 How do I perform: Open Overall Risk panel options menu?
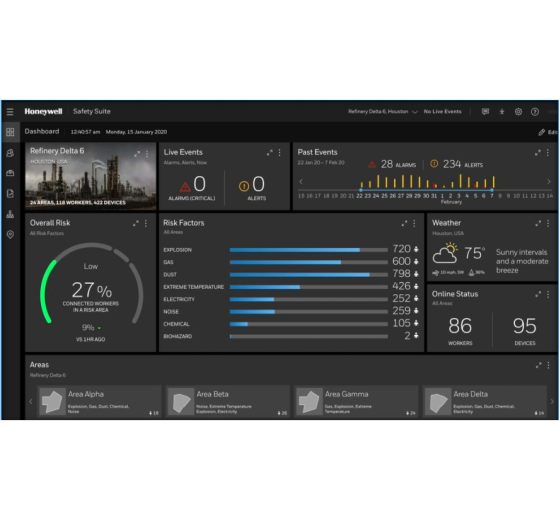tap(146, 224)
